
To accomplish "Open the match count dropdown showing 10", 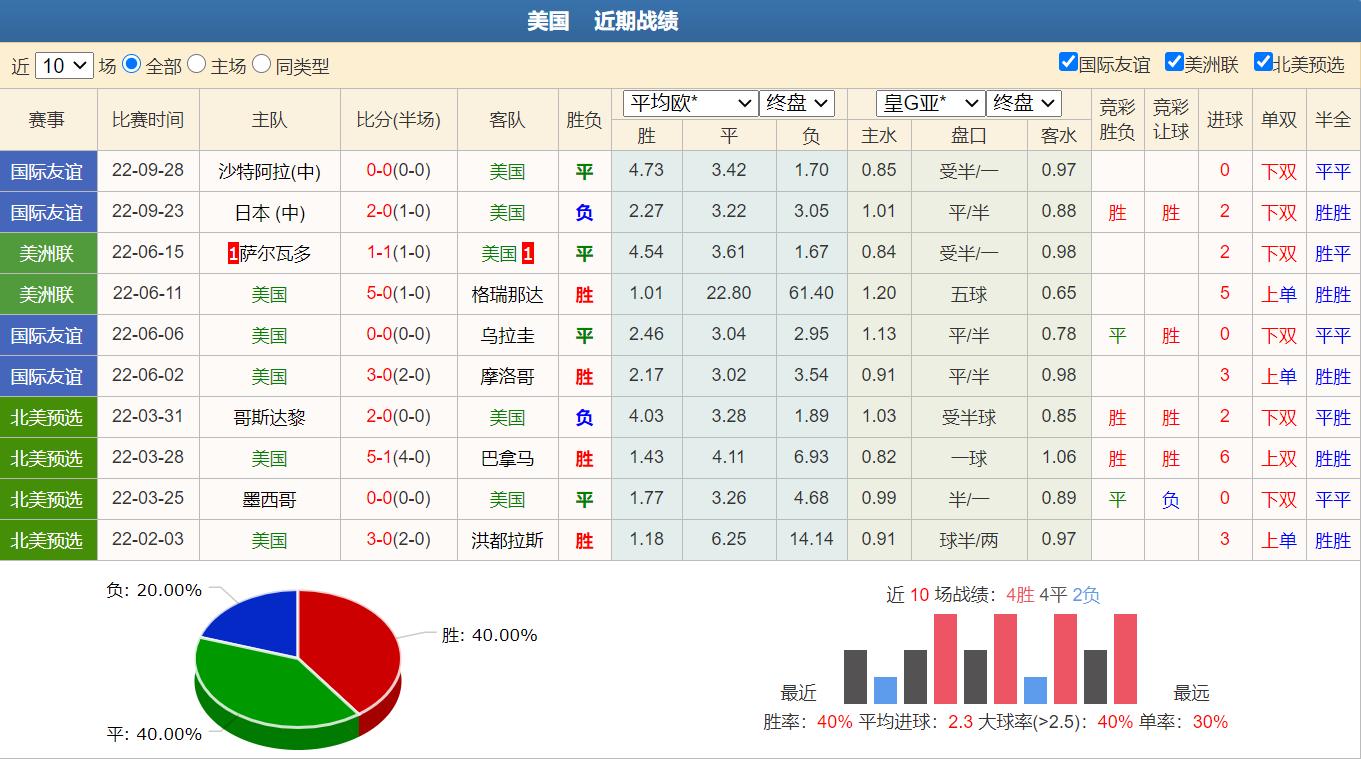I will 64,66.
